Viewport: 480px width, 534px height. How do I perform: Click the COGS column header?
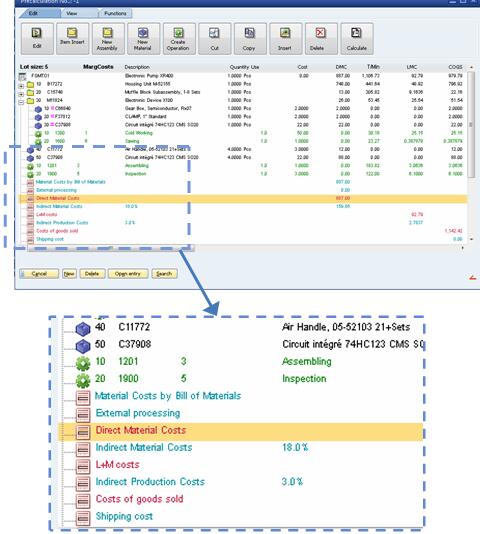[x=455, y=67]
